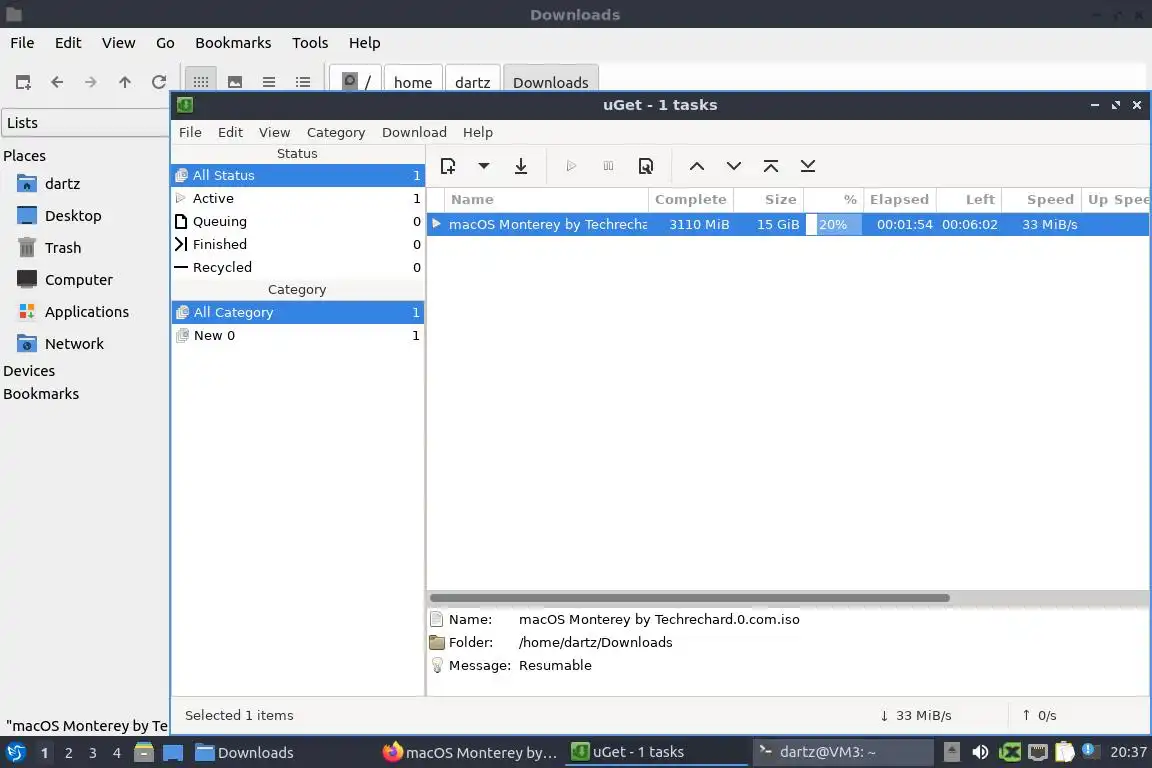
Task: Click the terminal dartz@VM3 taskbar entry
Action: [842, 752]
